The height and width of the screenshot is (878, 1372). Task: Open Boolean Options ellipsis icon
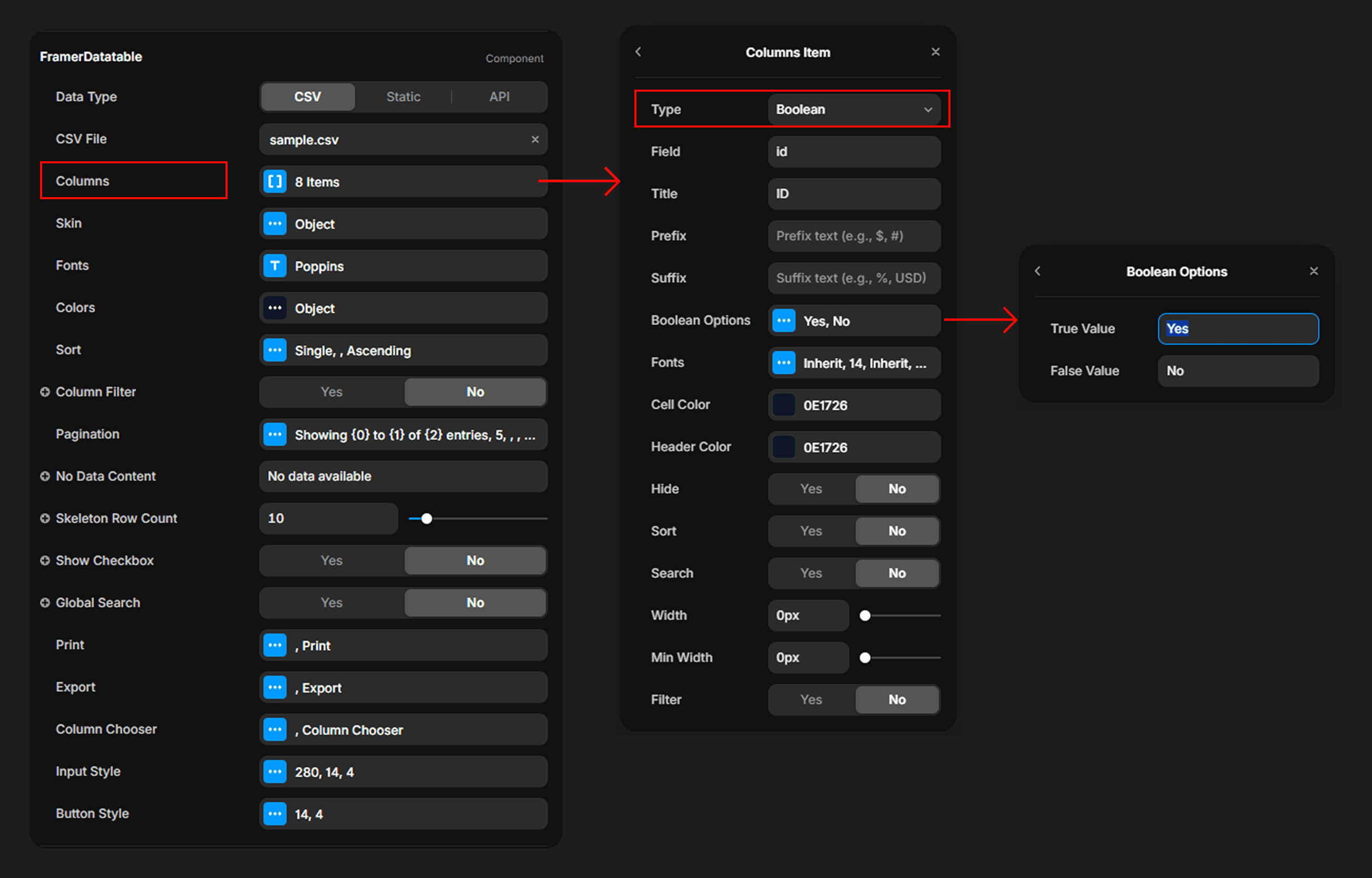tap(783, 320)
